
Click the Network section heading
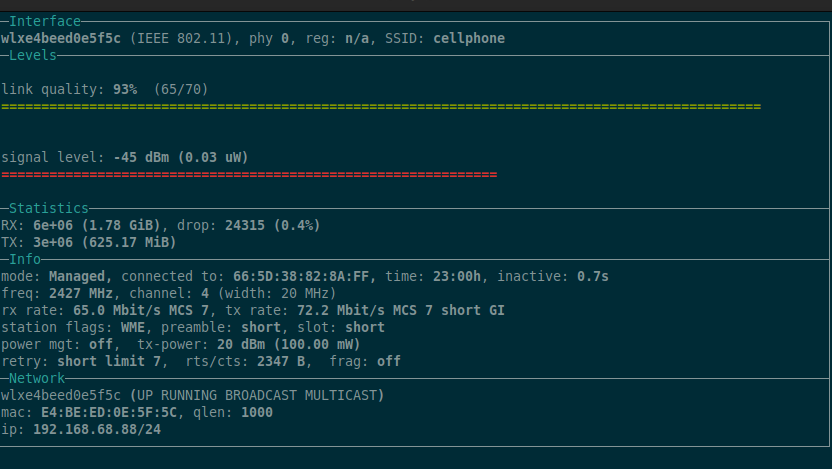point(37,378)
